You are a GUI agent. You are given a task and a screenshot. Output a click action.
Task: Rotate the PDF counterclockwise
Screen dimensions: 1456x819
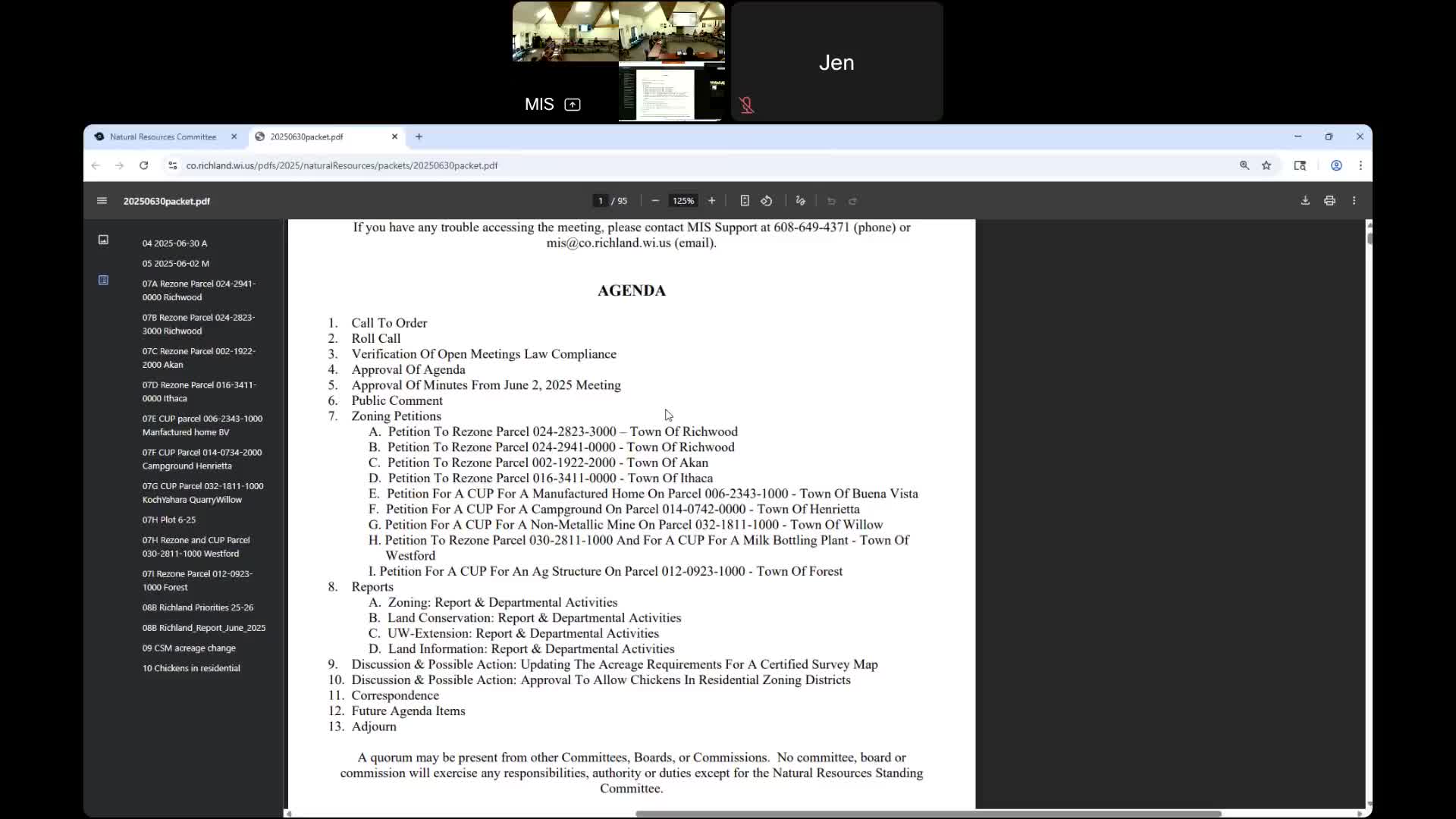pos(767,201)
